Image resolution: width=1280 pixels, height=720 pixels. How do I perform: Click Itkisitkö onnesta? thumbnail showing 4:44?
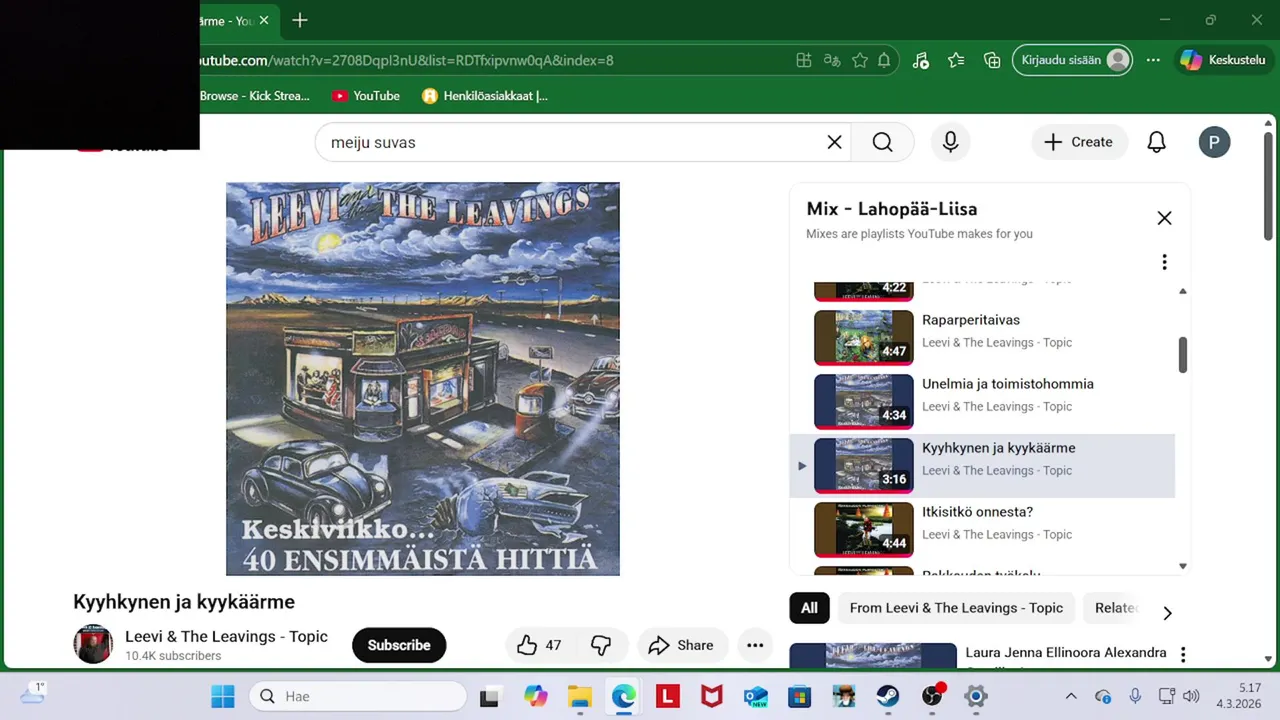click(x=864, y=529)
